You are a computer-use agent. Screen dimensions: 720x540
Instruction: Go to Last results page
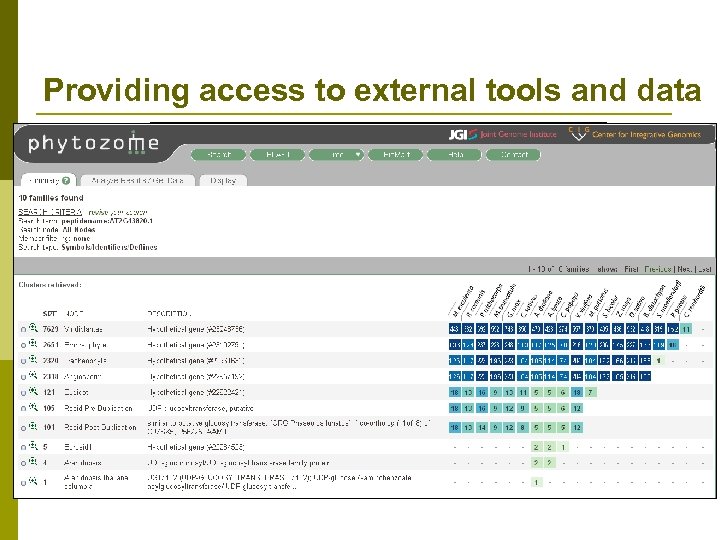tap(704, 269)
